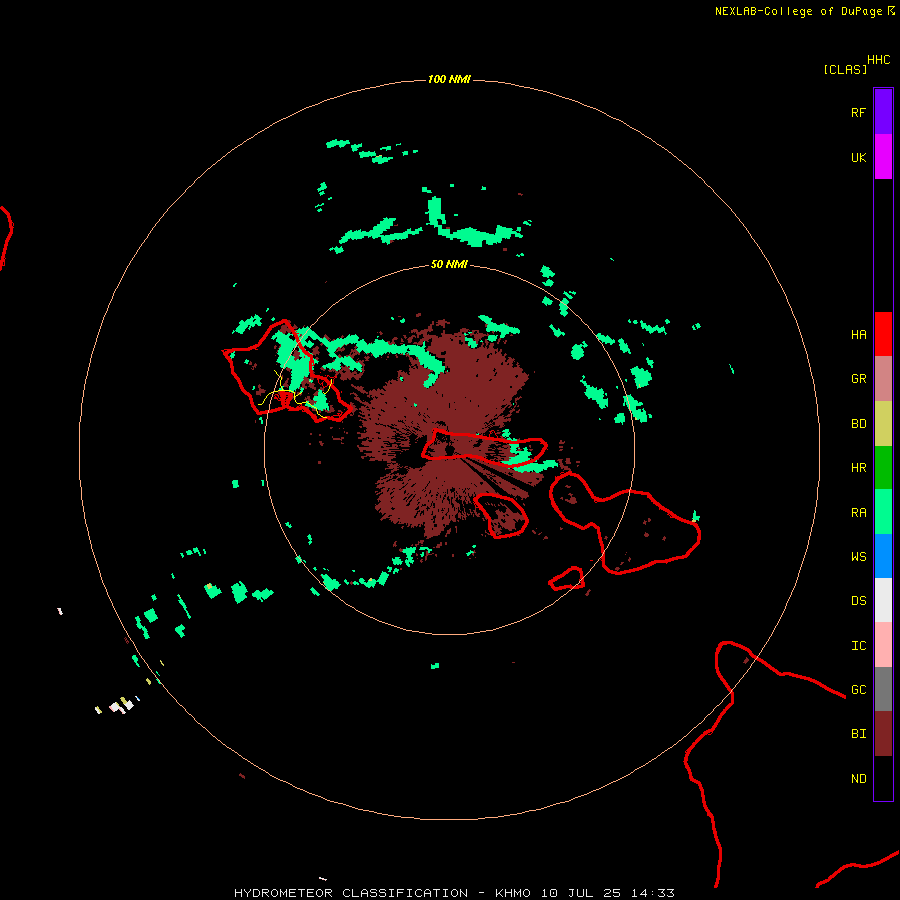Click the ND legend label
The image size is (900, 900).
tap(858, 779)
